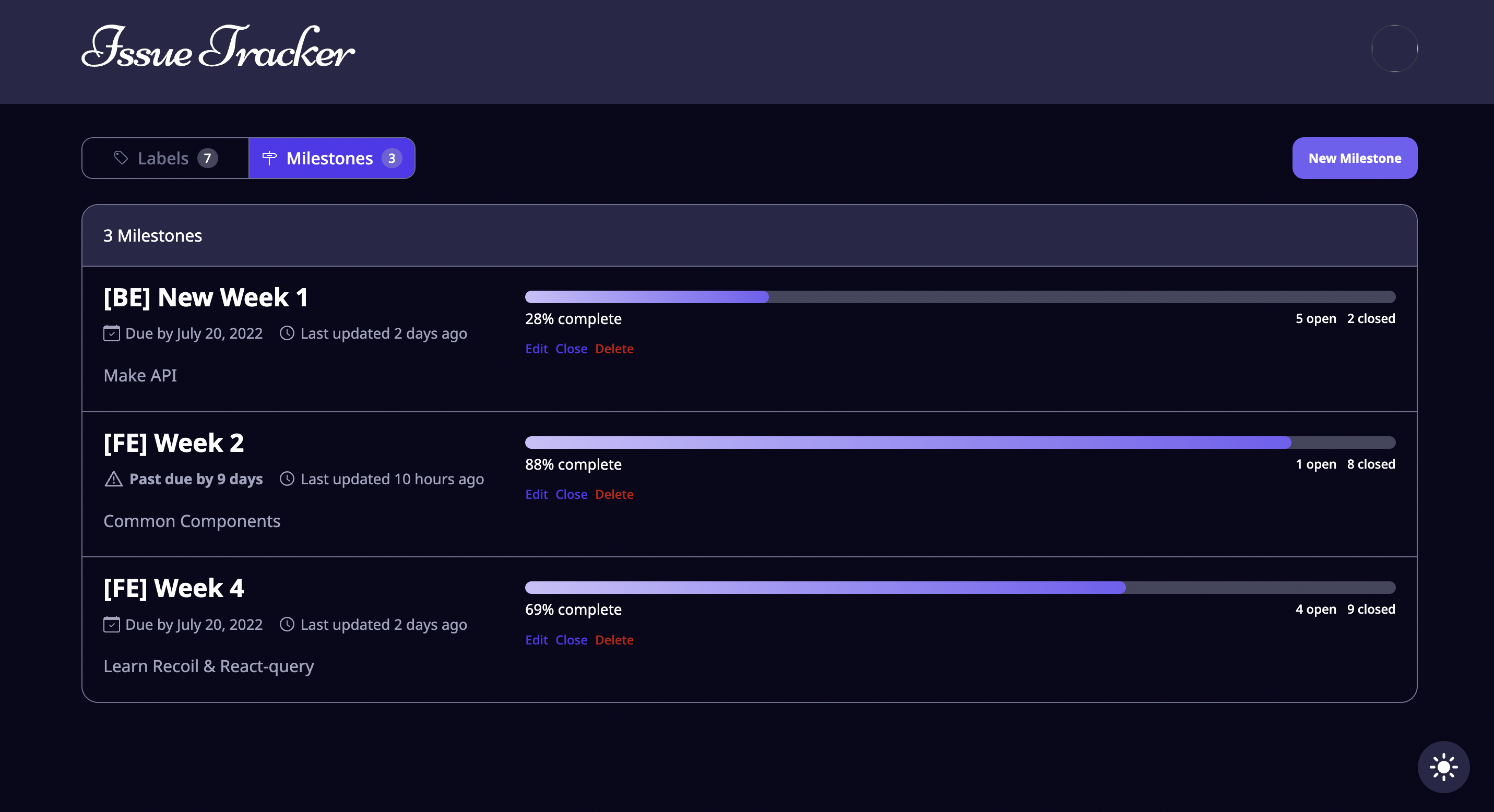Click the user avatar circle
Image resolution: width=1494 pixels, height=812 pixels.
click(x=1394, y=49)
